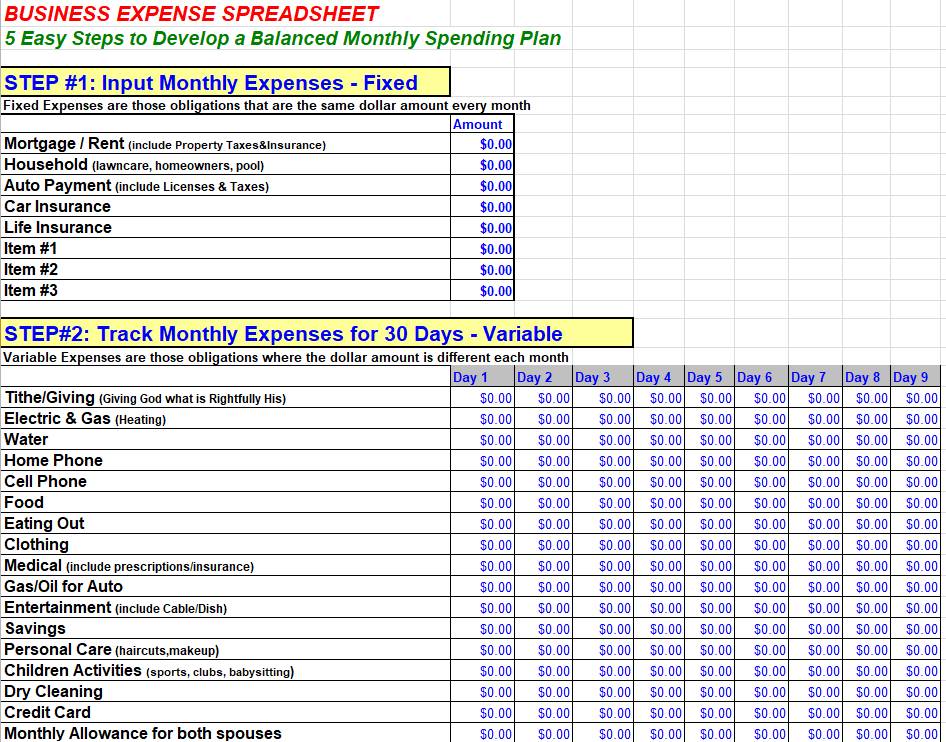Click the Life Insurance amount cell
The height and width of the screenshot is (742, 946).
click(x=483, y=228)
